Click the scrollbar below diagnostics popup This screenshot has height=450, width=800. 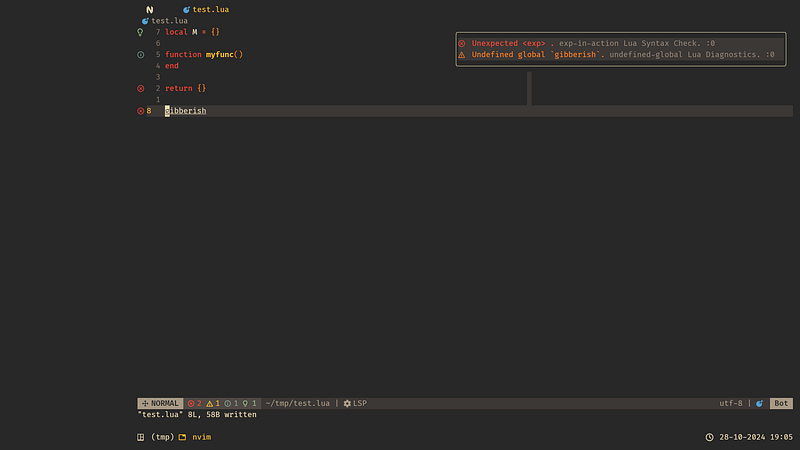(x=529, y=88)
